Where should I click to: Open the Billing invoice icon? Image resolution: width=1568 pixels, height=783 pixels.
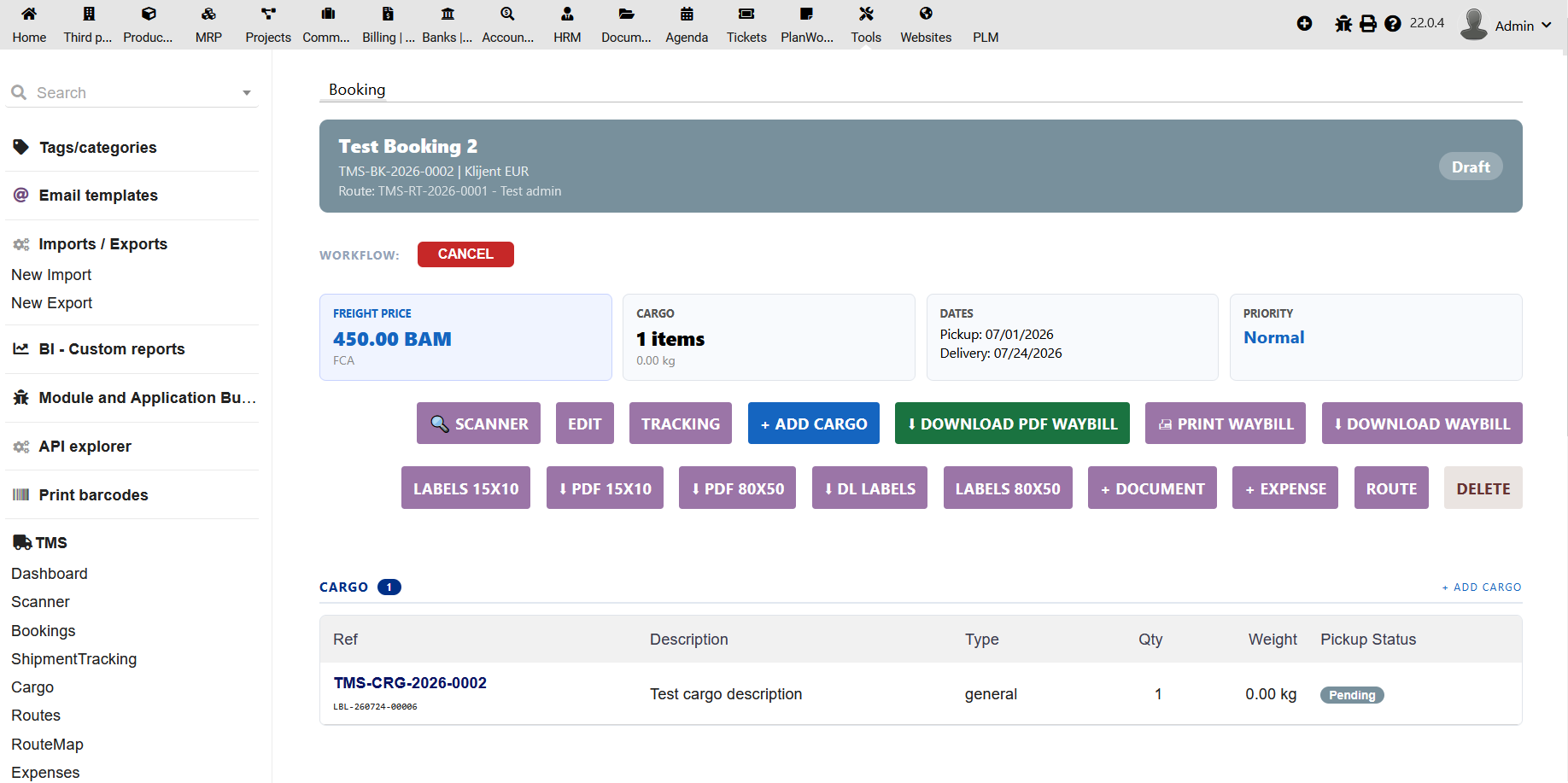tap(388, 14)
